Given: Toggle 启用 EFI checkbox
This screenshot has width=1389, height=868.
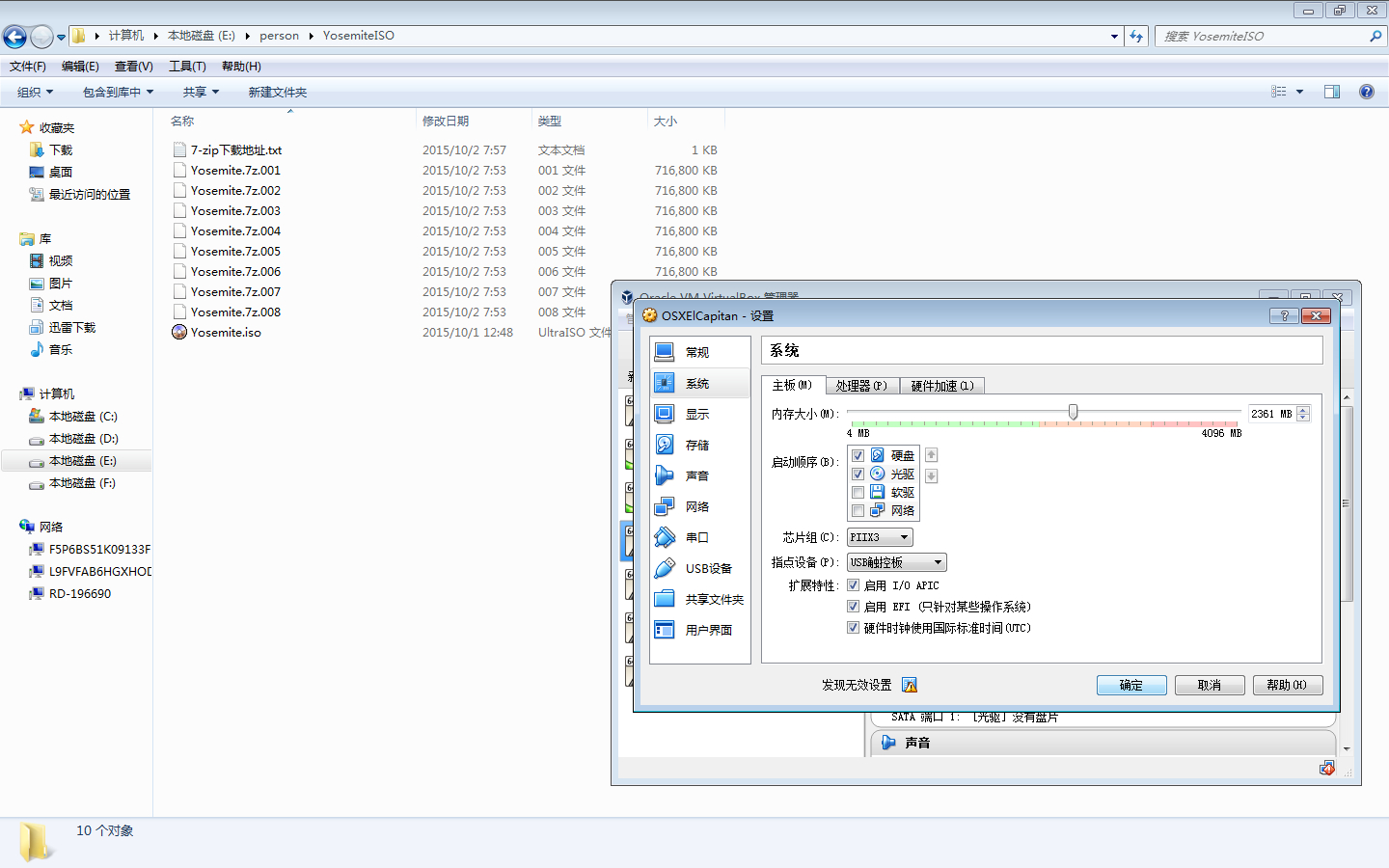Looking at the screenshot, I should [x=853, y=607].
